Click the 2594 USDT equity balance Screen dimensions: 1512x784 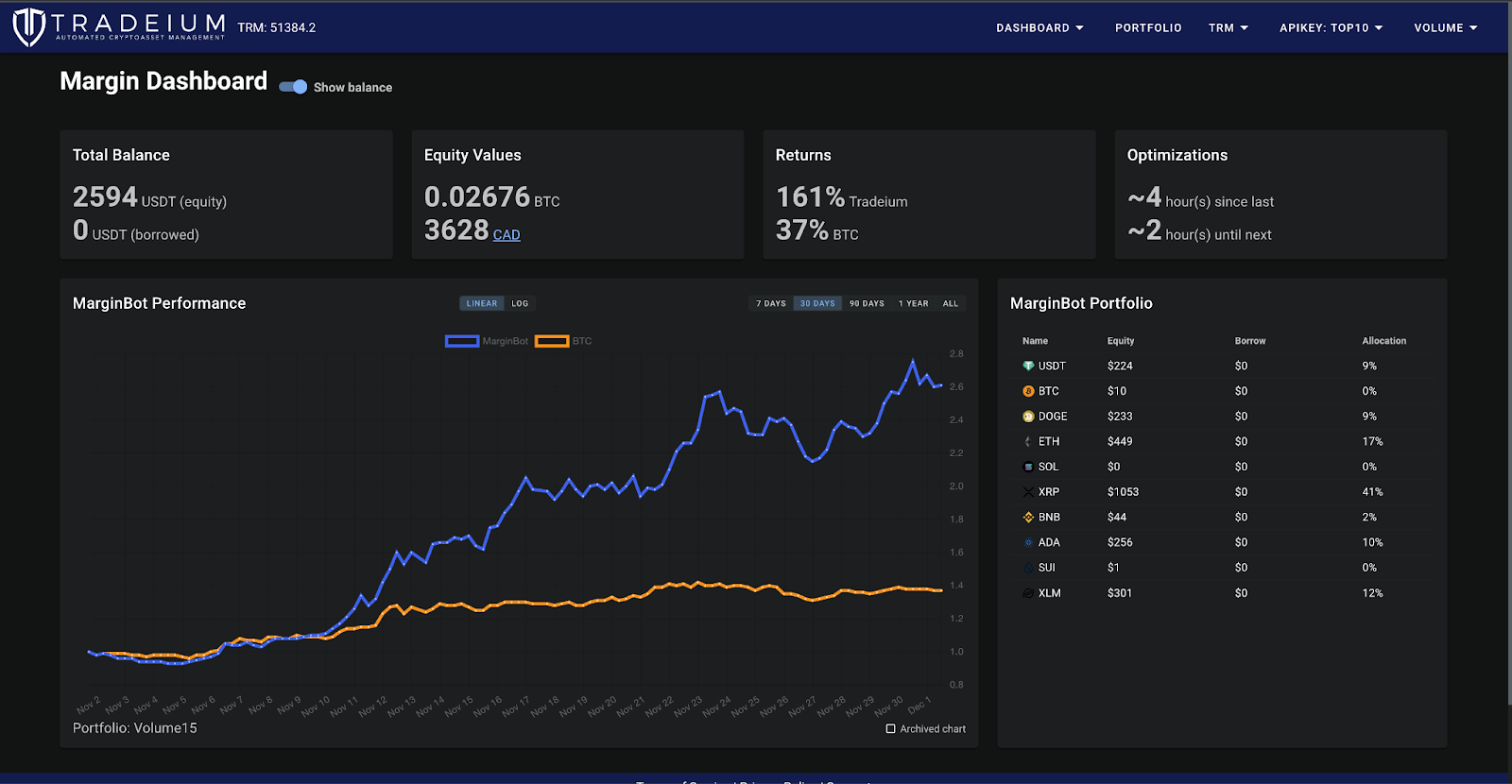point(149,196)
